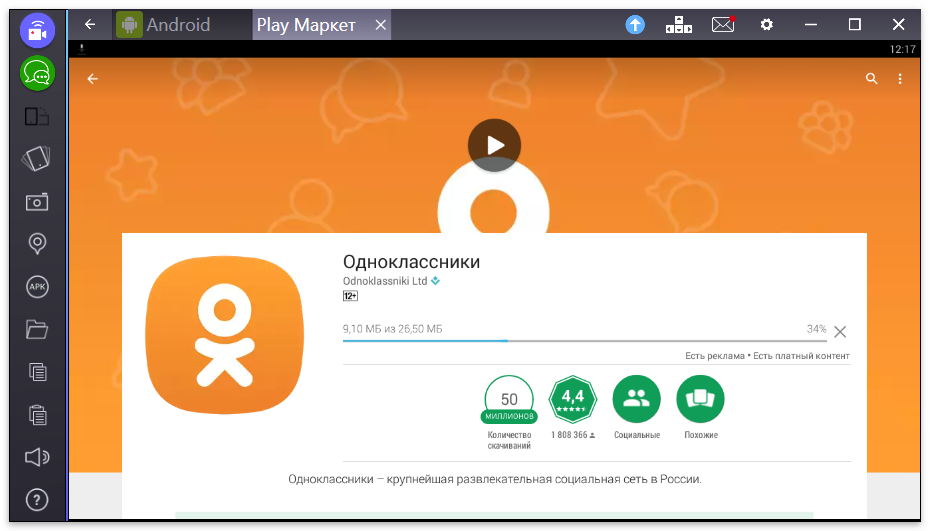Open the mail notifications envelope
The image size is (930, 531).
(x=722, y=24)
